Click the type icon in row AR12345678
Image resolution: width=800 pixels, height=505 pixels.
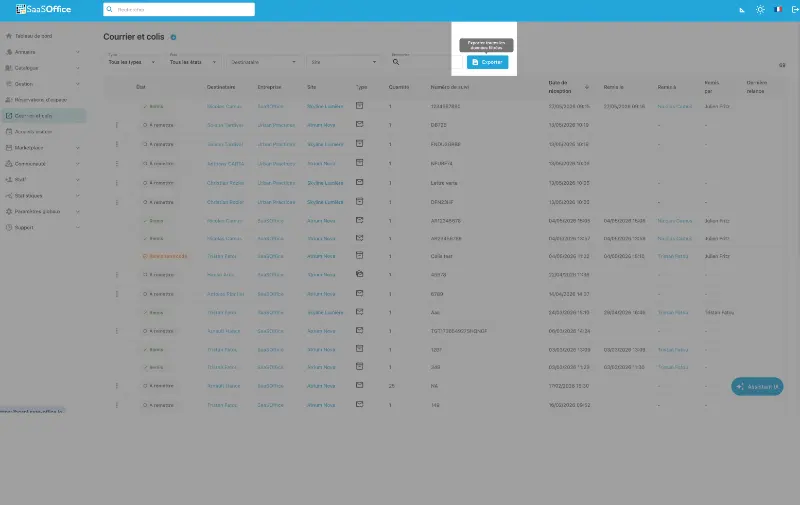coord(360,220)
